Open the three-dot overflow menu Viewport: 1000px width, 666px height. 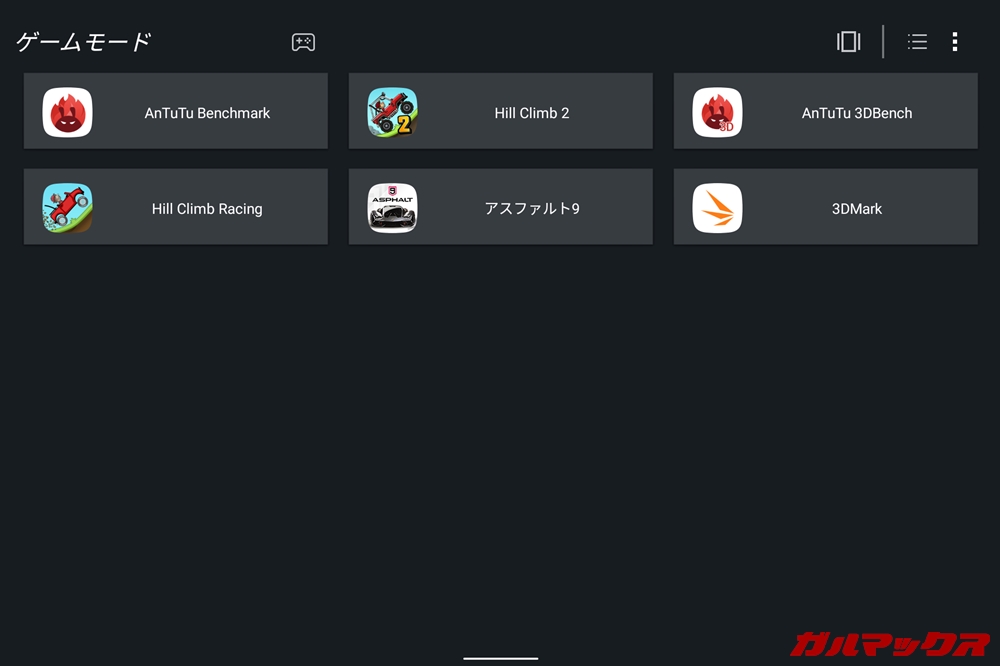(955, 42)
